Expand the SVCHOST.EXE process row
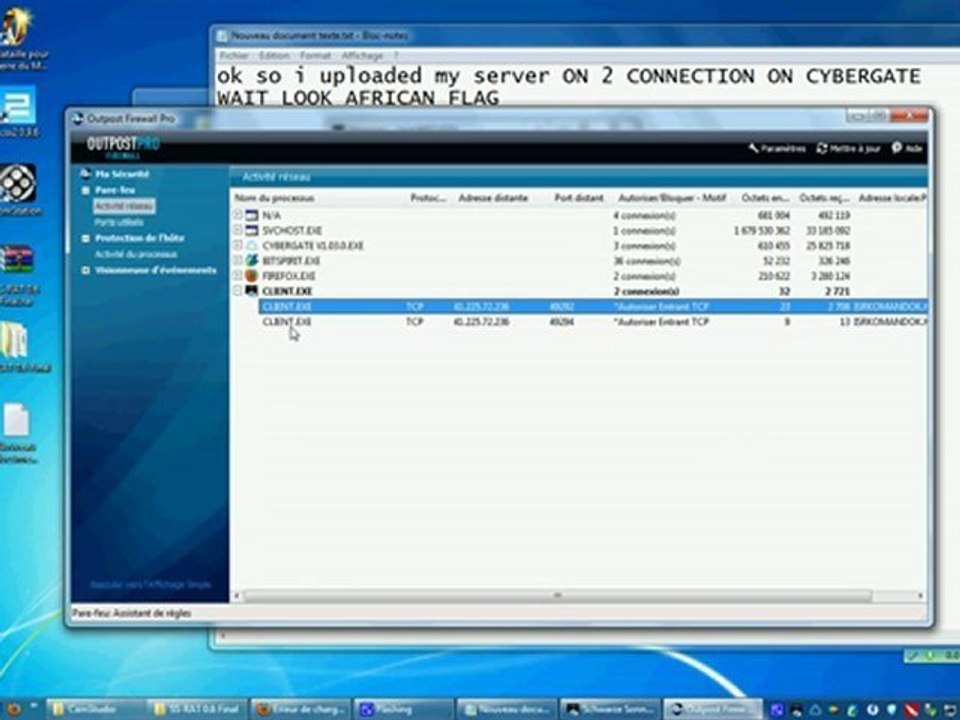960x720 pixels. [238, 230]
